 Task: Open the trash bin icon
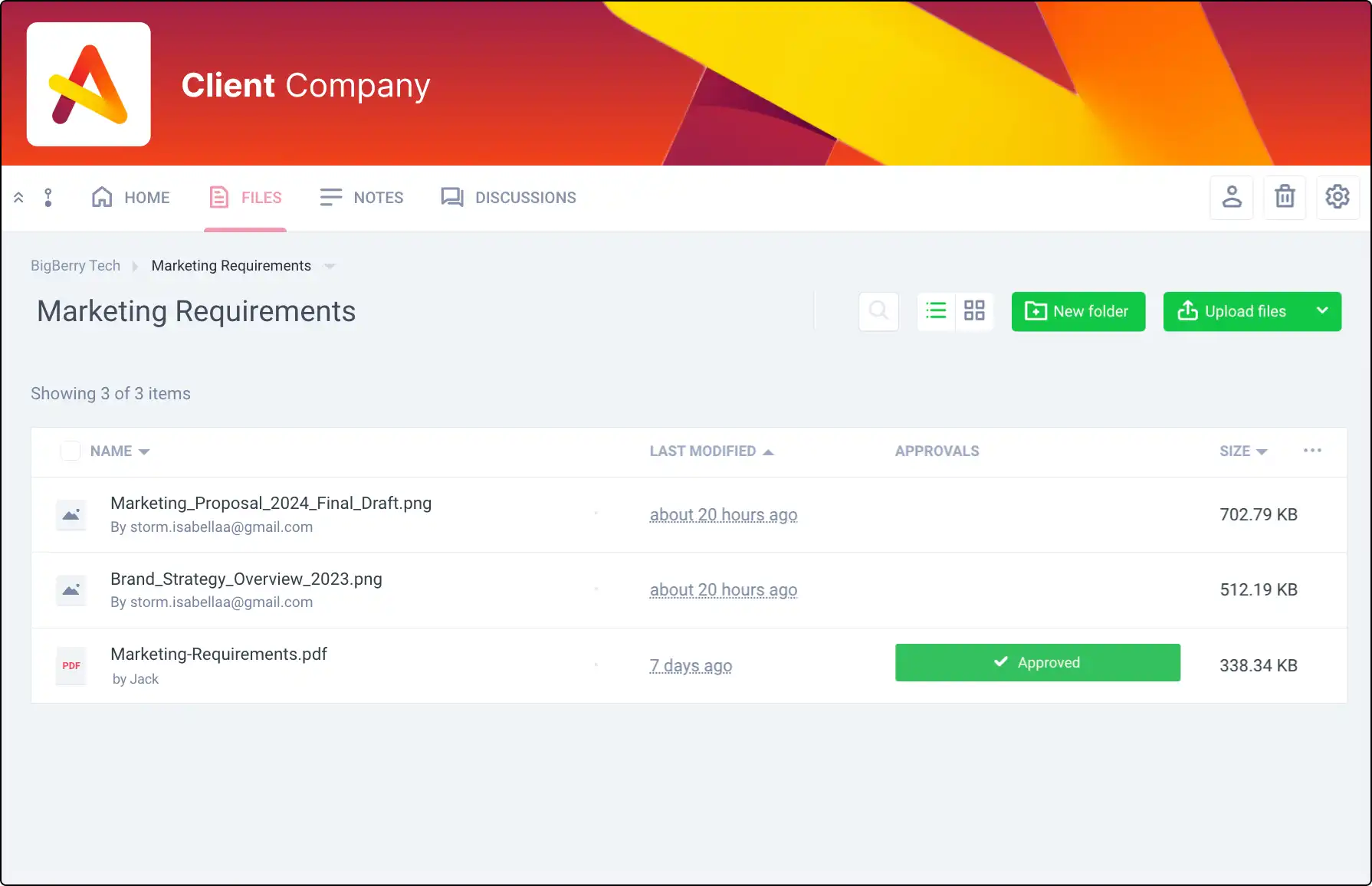click(x=1285, y=198)
